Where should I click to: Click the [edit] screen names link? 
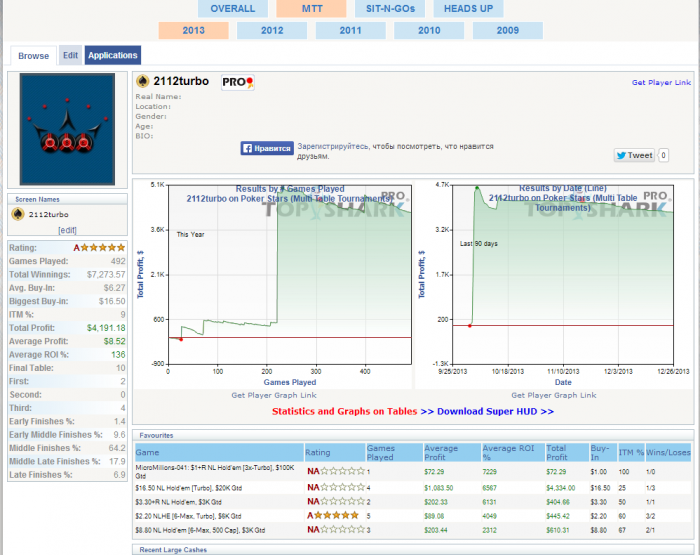pos(67,230)
